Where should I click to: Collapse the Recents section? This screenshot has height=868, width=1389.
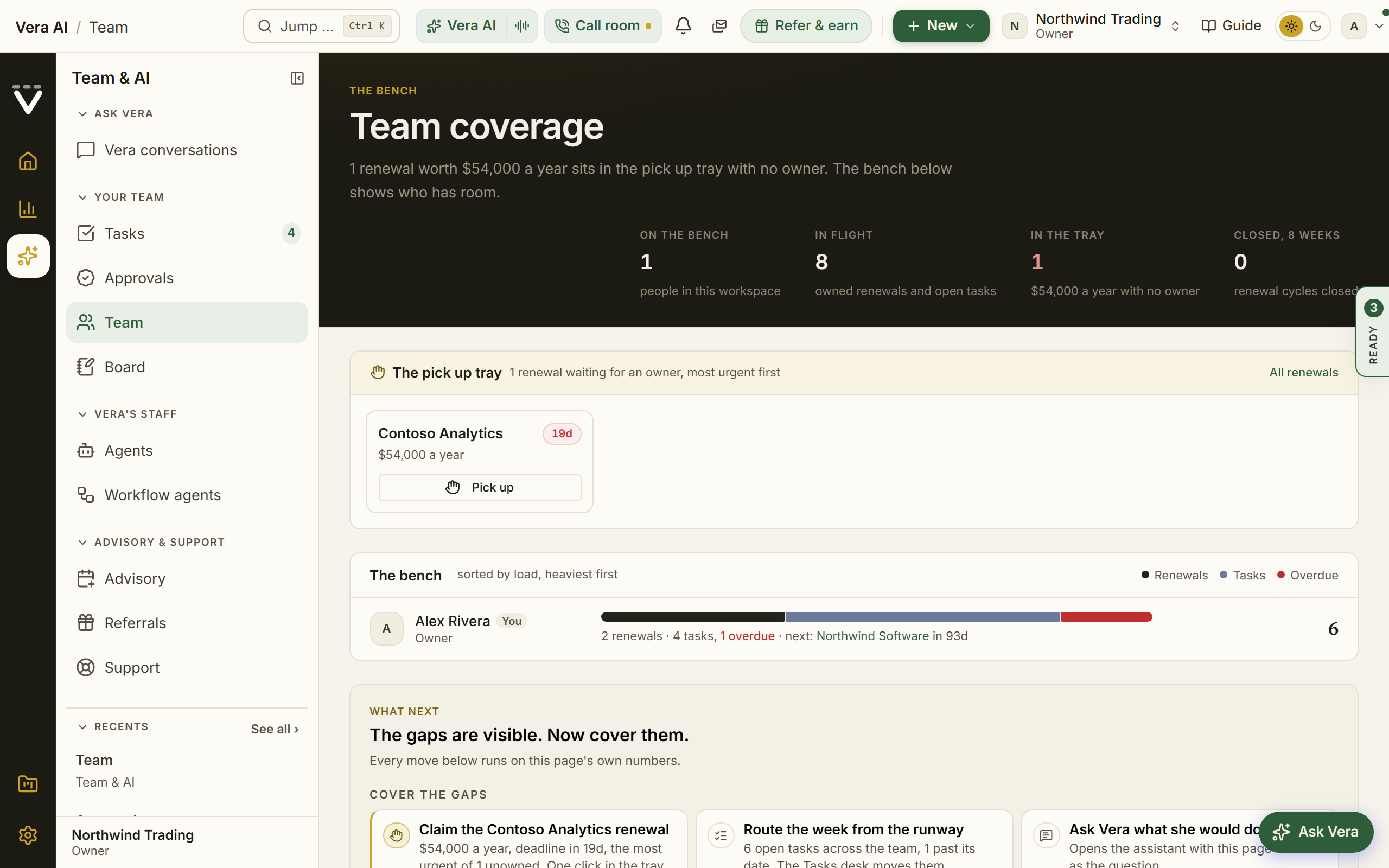click(x=112, y=726)
